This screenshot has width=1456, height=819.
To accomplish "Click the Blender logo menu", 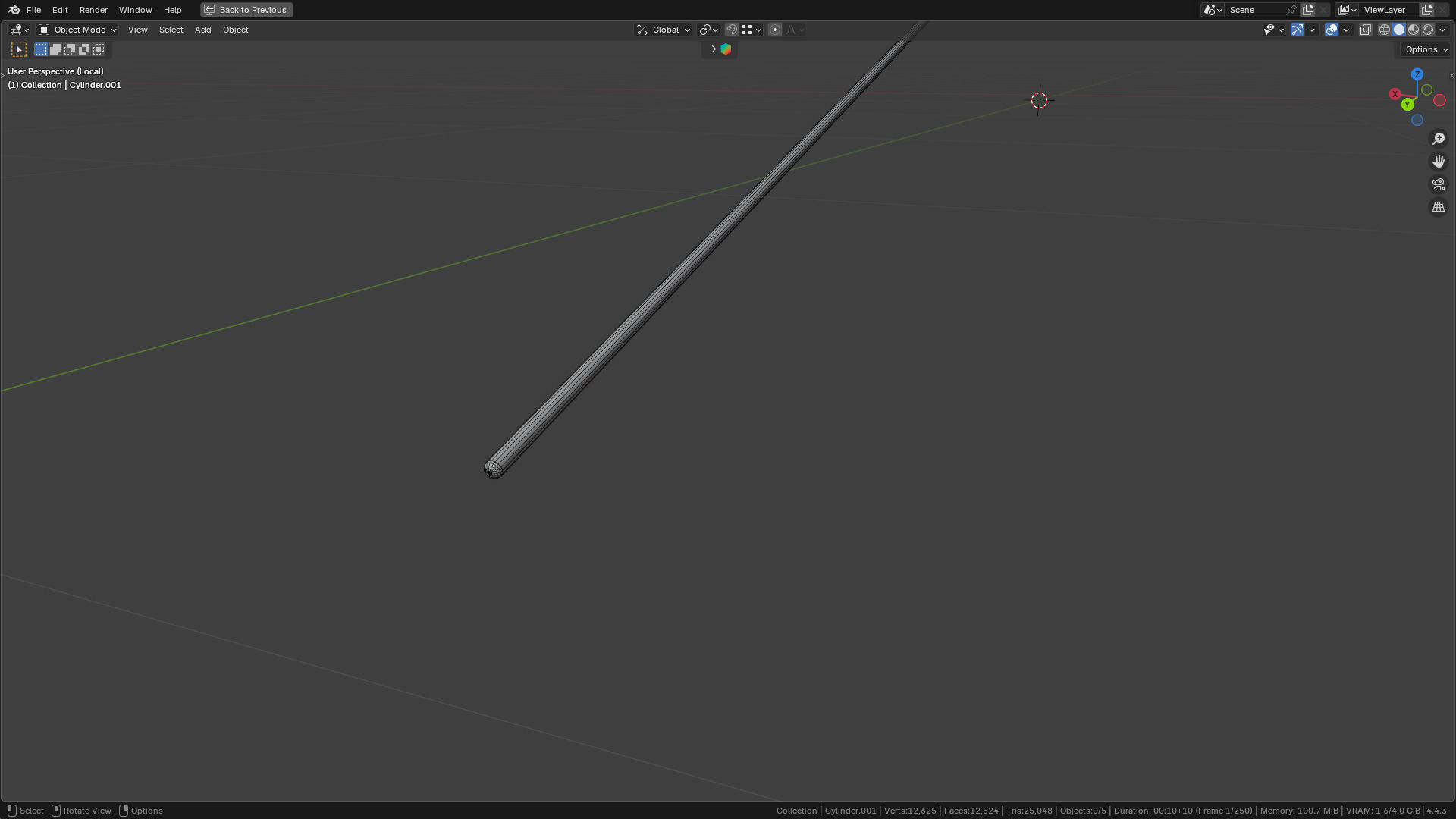I will (14, 10).
